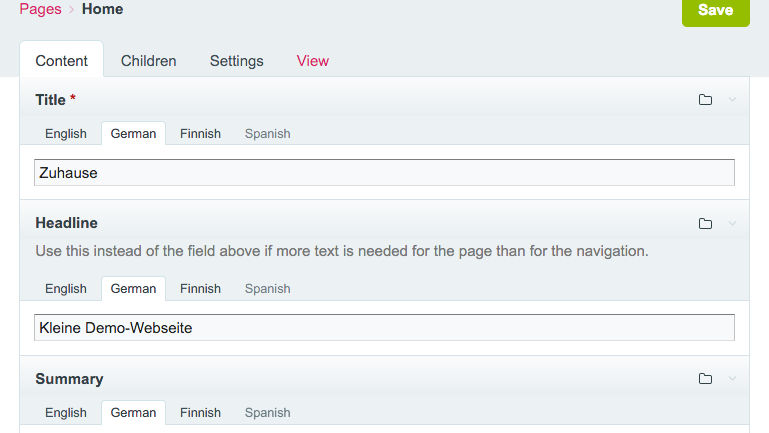The image size is (769, 433).
Task: Collapse the Headline field with chevron
Action: [x=732, y=223]
